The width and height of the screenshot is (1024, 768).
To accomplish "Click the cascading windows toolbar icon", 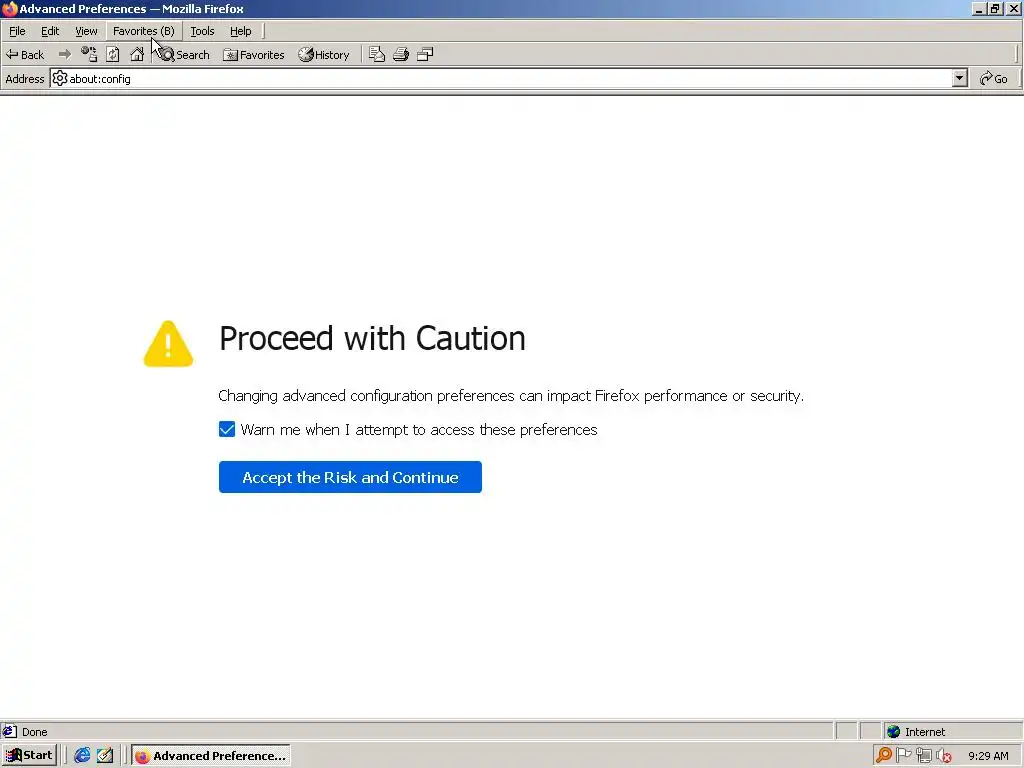I will 425,54.
